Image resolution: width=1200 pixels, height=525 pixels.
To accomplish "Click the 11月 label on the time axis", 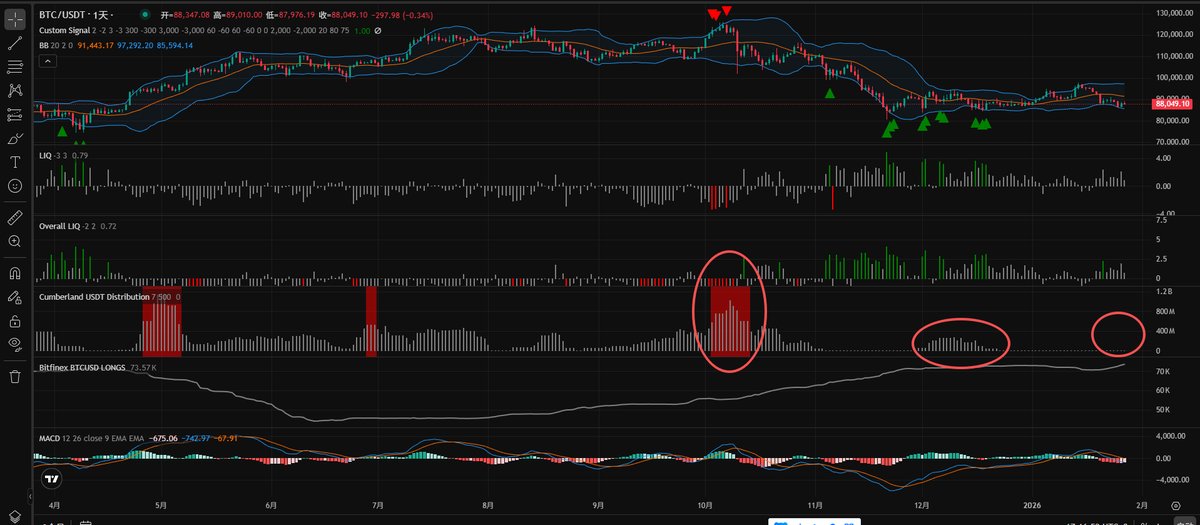I will (814, 506).
